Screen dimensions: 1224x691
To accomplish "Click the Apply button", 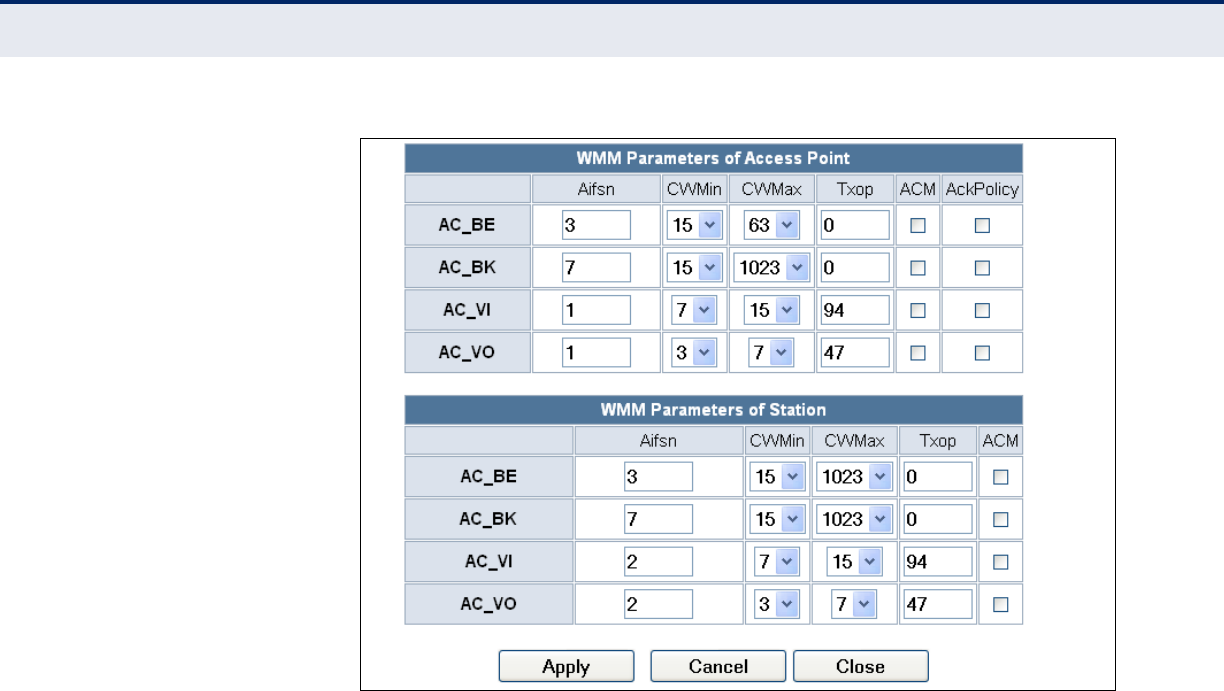I will point(566,667).
